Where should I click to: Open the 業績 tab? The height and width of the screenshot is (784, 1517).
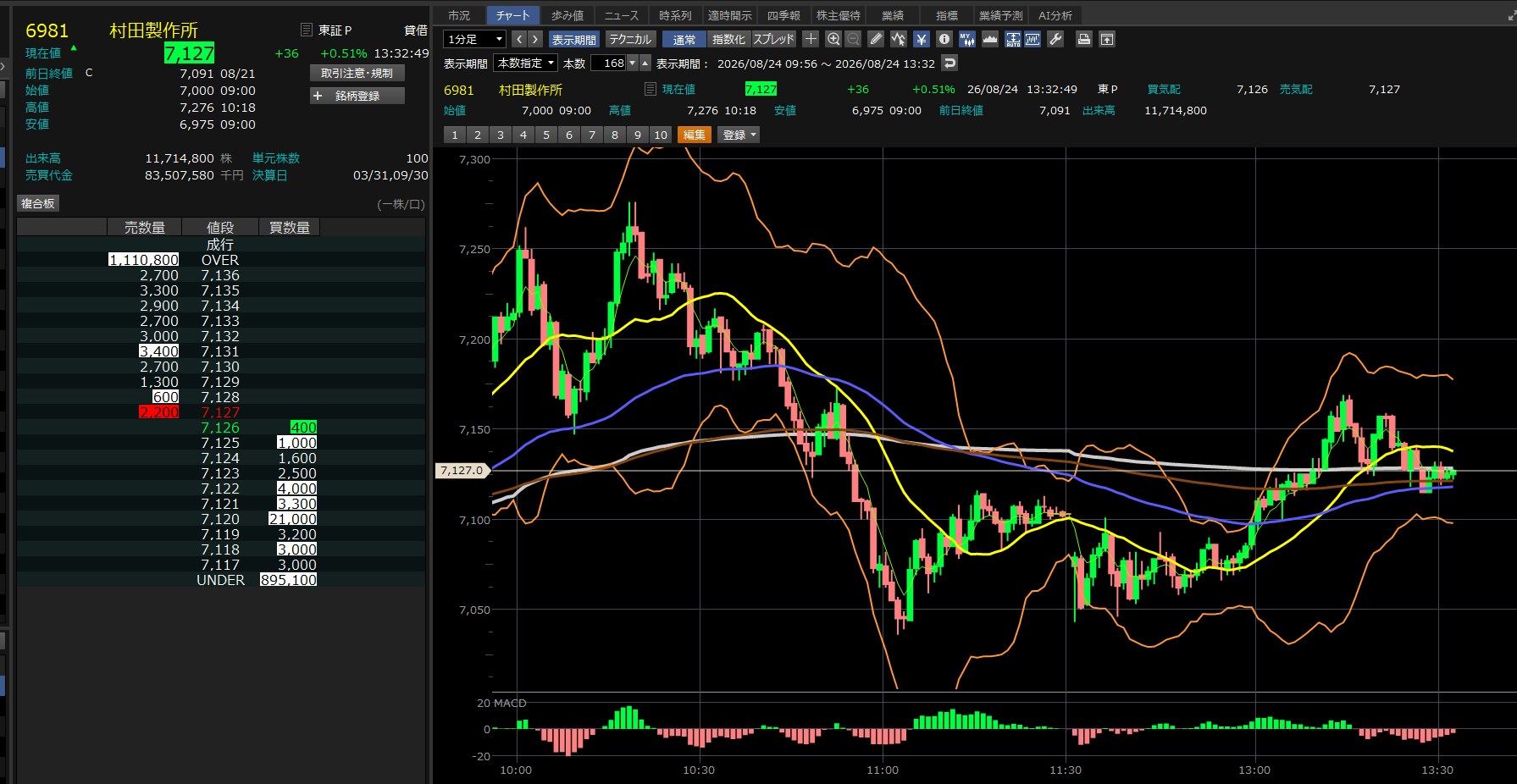pyautogui.click(x=892, y=15)
